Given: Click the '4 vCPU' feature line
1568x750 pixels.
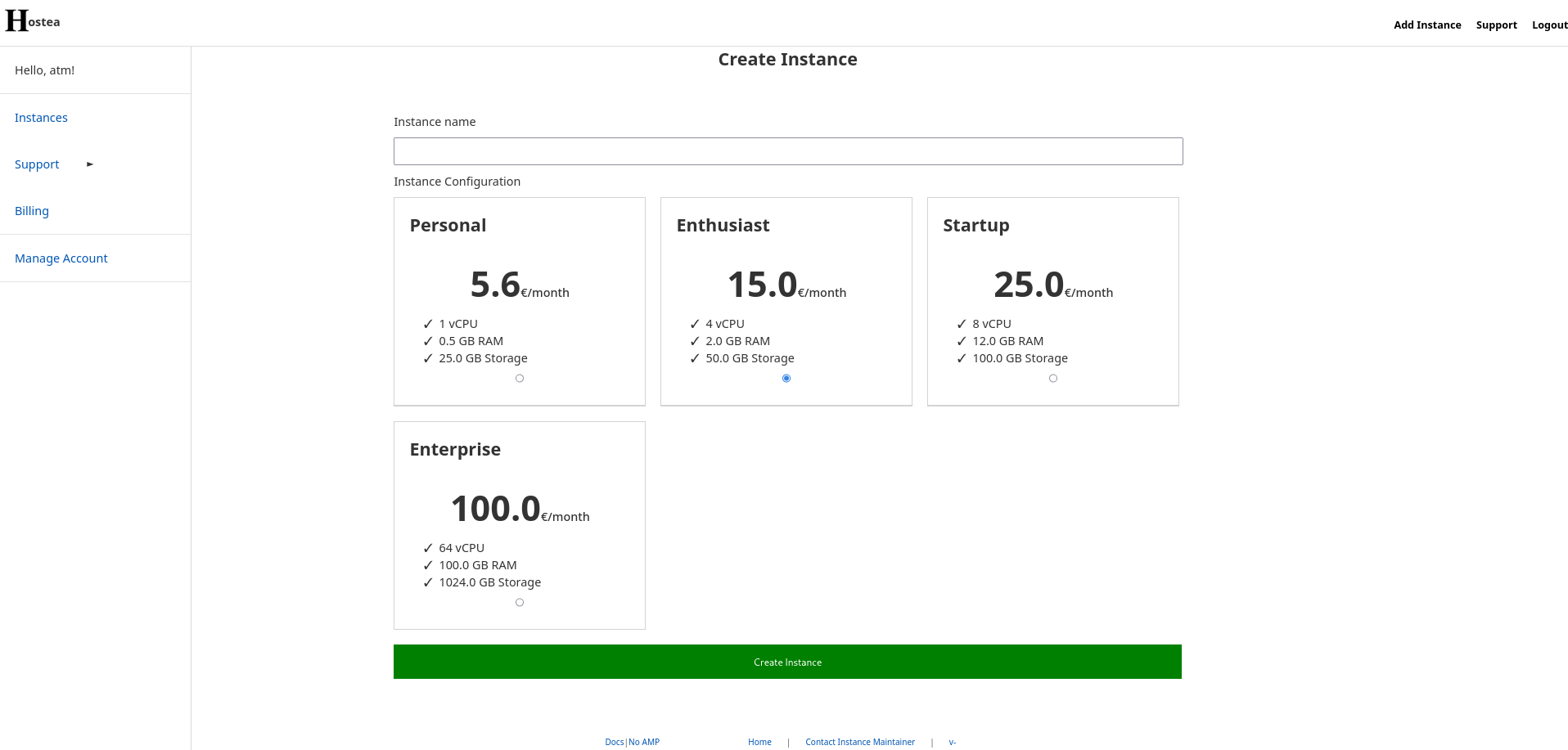Looking at the screenshot, I should tap(725, 324).
